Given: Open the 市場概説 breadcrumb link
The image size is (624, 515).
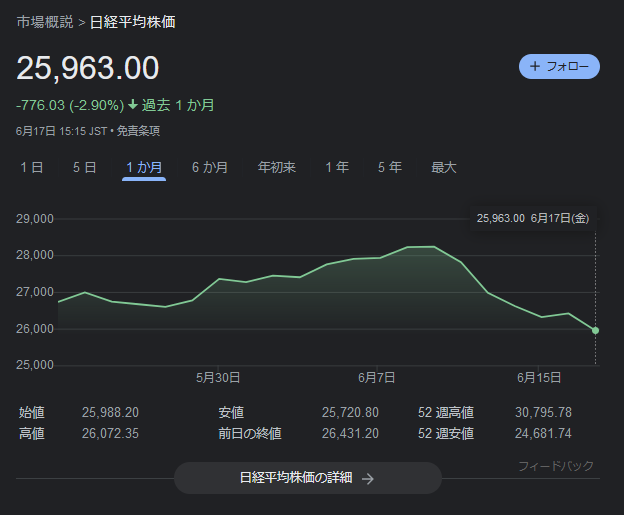Looking at the screenshot, I should (x=45, y=22).
